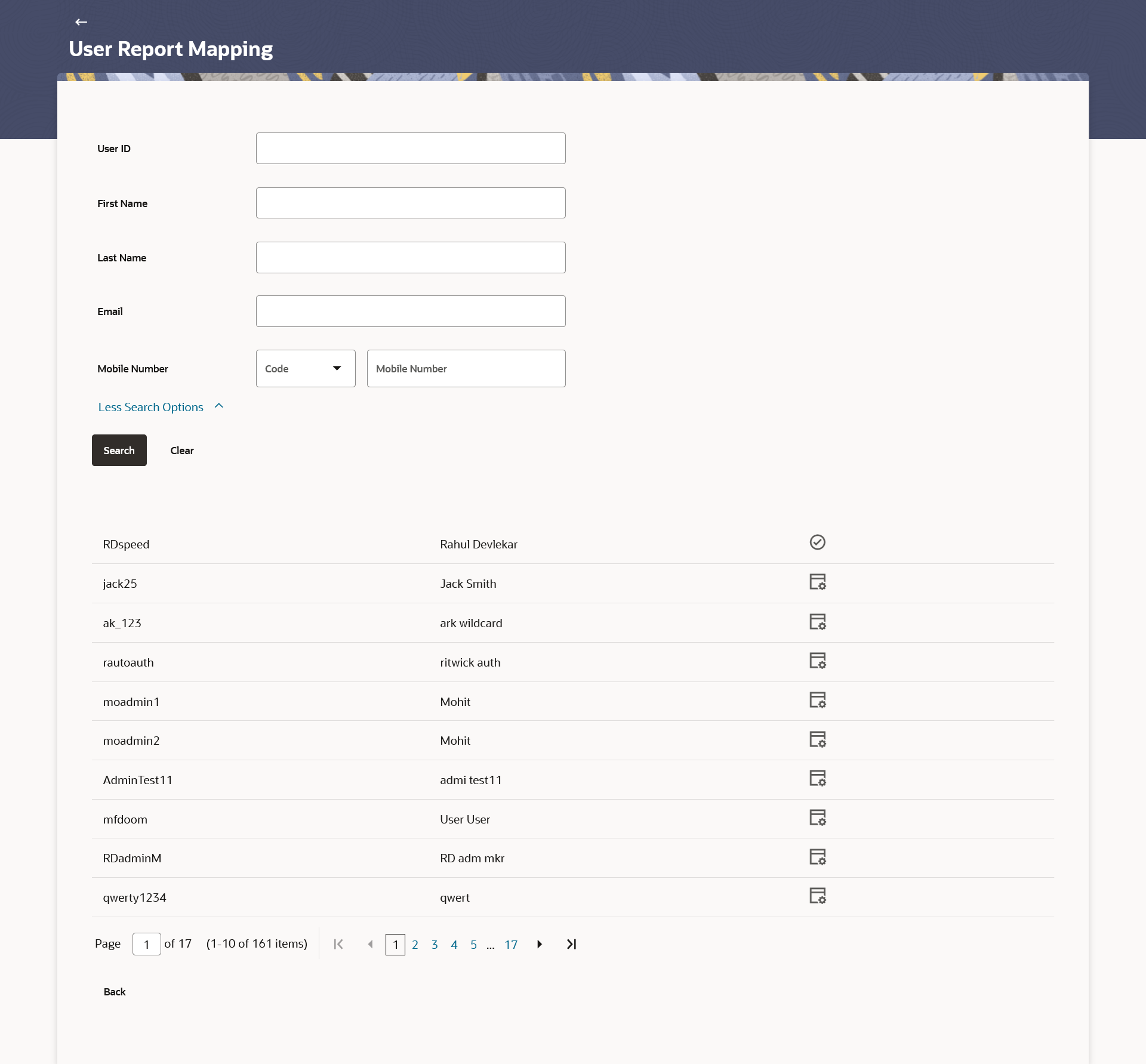Open report mapping icon for jack25

pos(817,582)
